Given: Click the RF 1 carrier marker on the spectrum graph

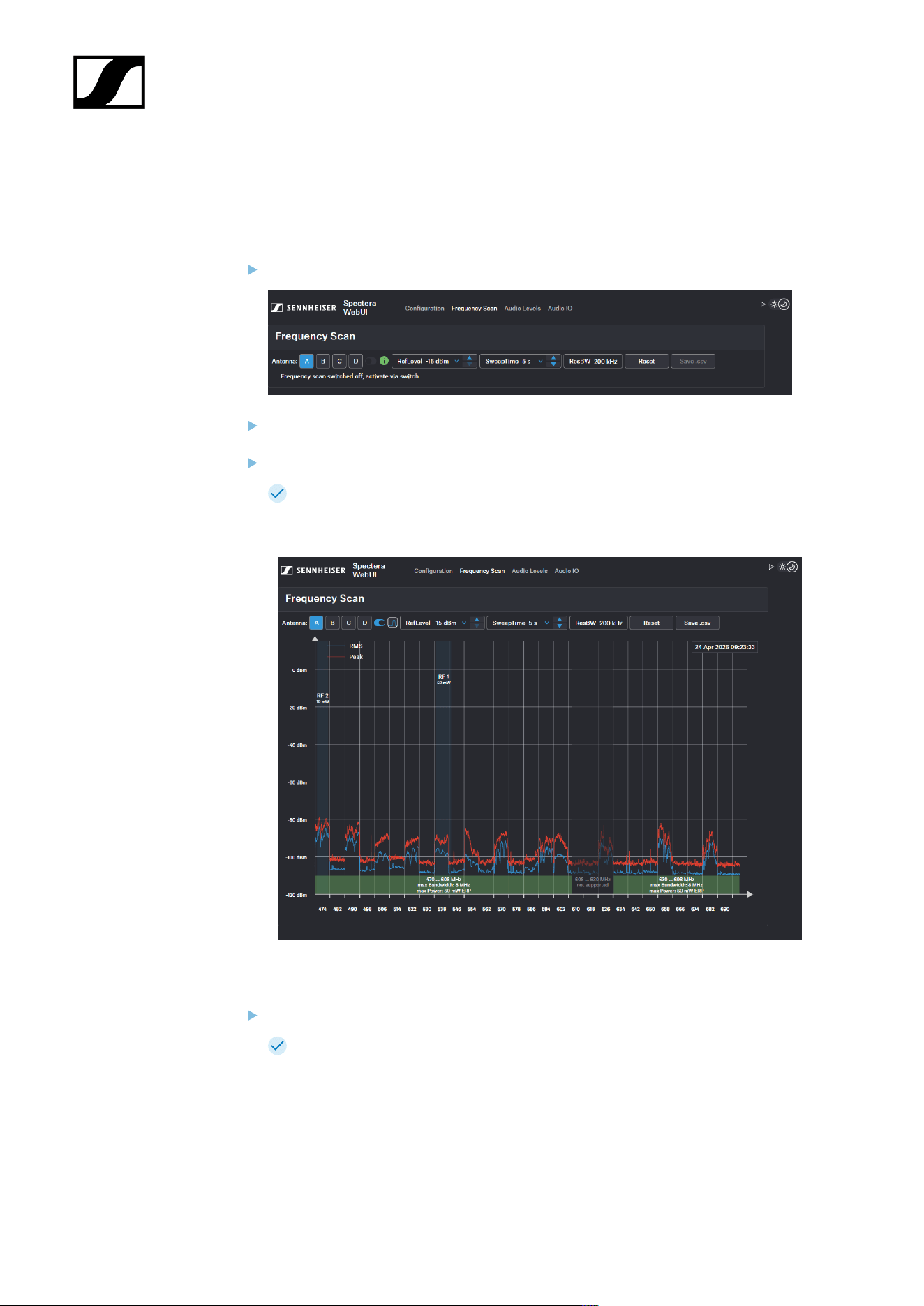Looking at the screenshot, I should [444, 679].
